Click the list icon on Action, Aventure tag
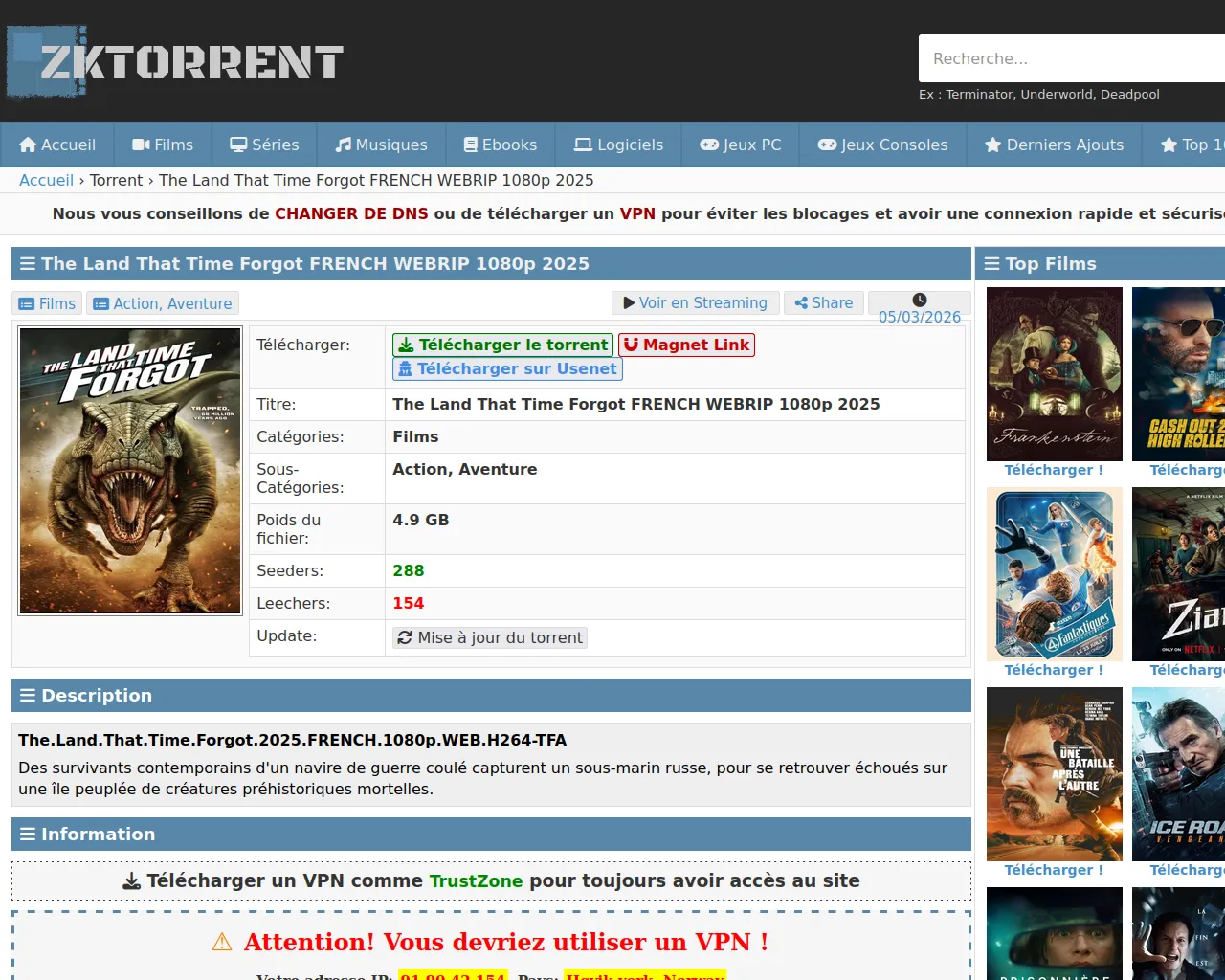 pos(101,303)
